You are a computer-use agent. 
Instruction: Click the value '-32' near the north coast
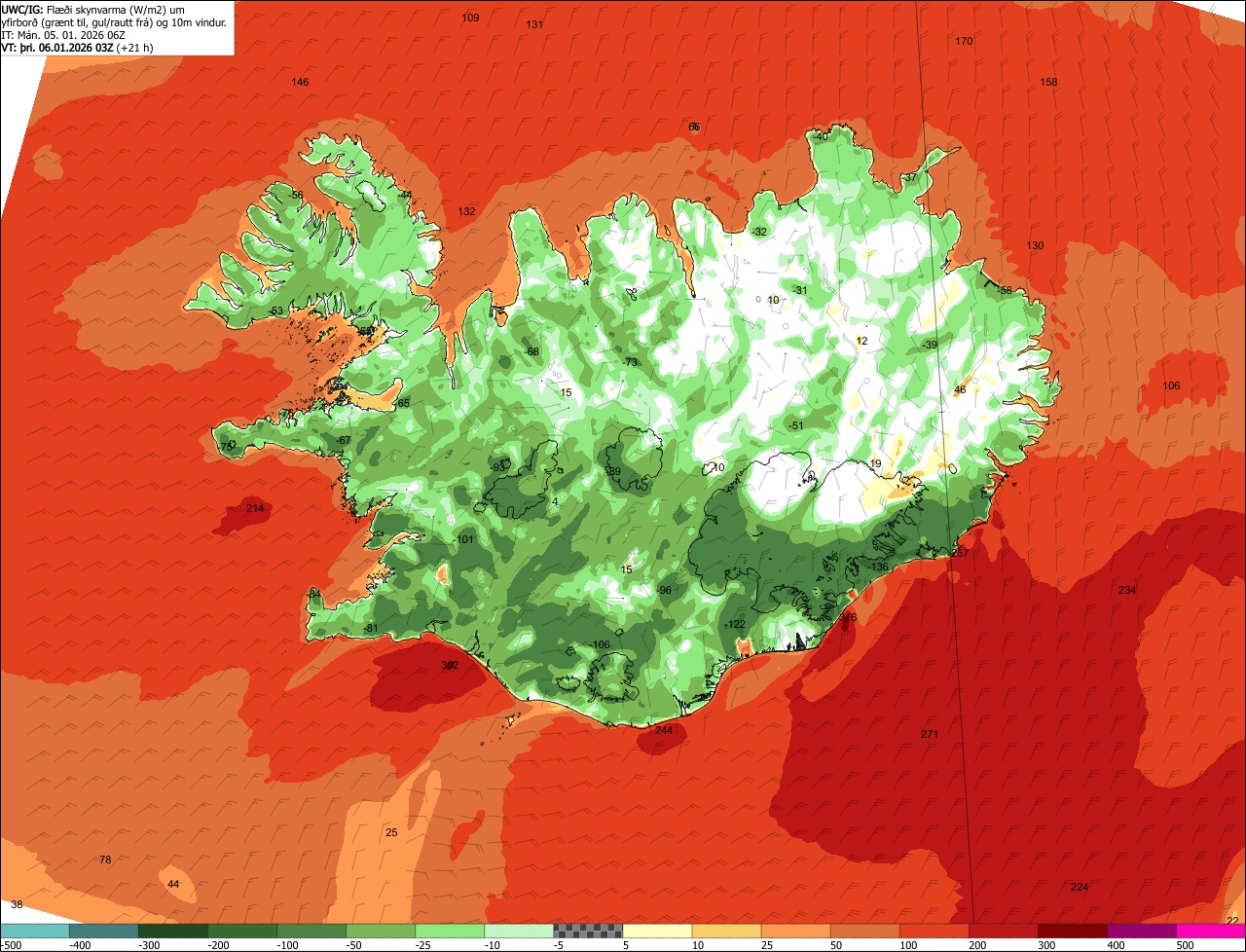click(x=759, y=231)
